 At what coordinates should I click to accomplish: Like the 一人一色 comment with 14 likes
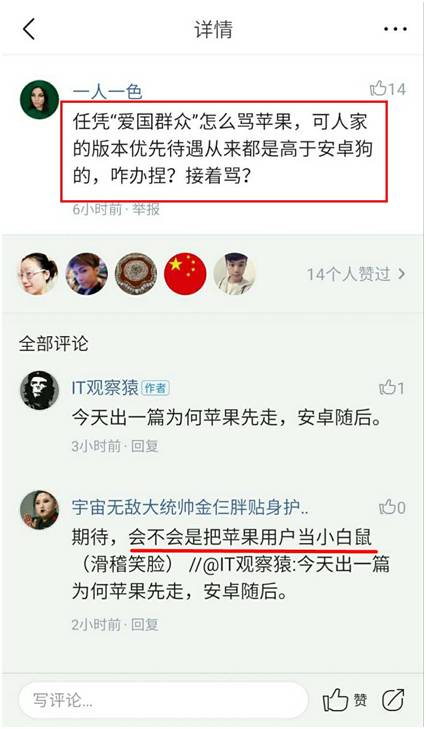387,88
